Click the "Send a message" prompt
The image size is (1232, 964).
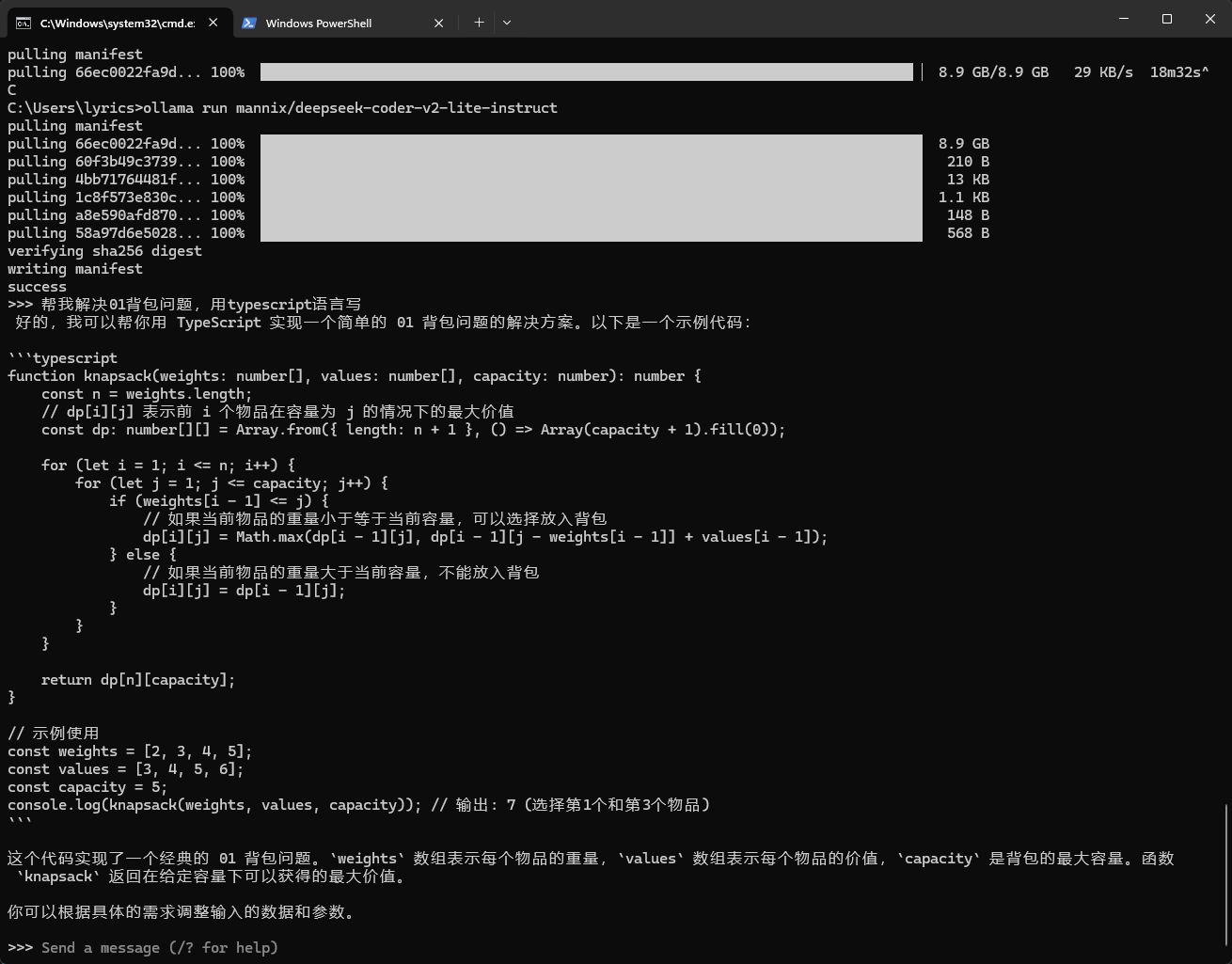[160, 948]
